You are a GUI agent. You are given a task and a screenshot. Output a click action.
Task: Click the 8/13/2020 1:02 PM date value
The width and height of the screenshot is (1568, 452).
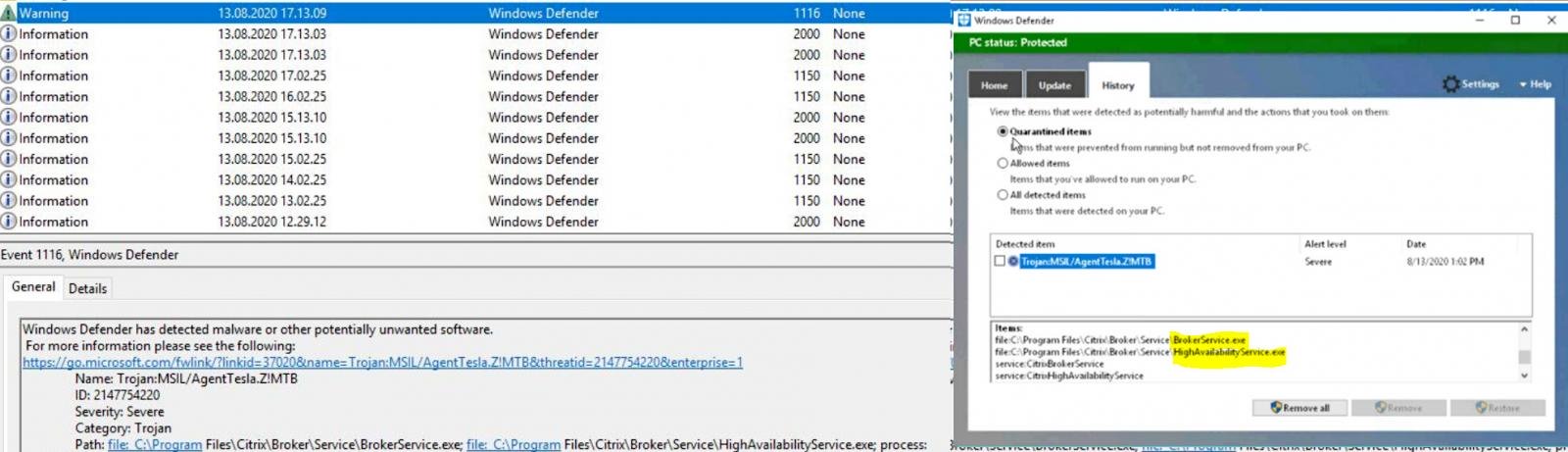point(1445,262)
